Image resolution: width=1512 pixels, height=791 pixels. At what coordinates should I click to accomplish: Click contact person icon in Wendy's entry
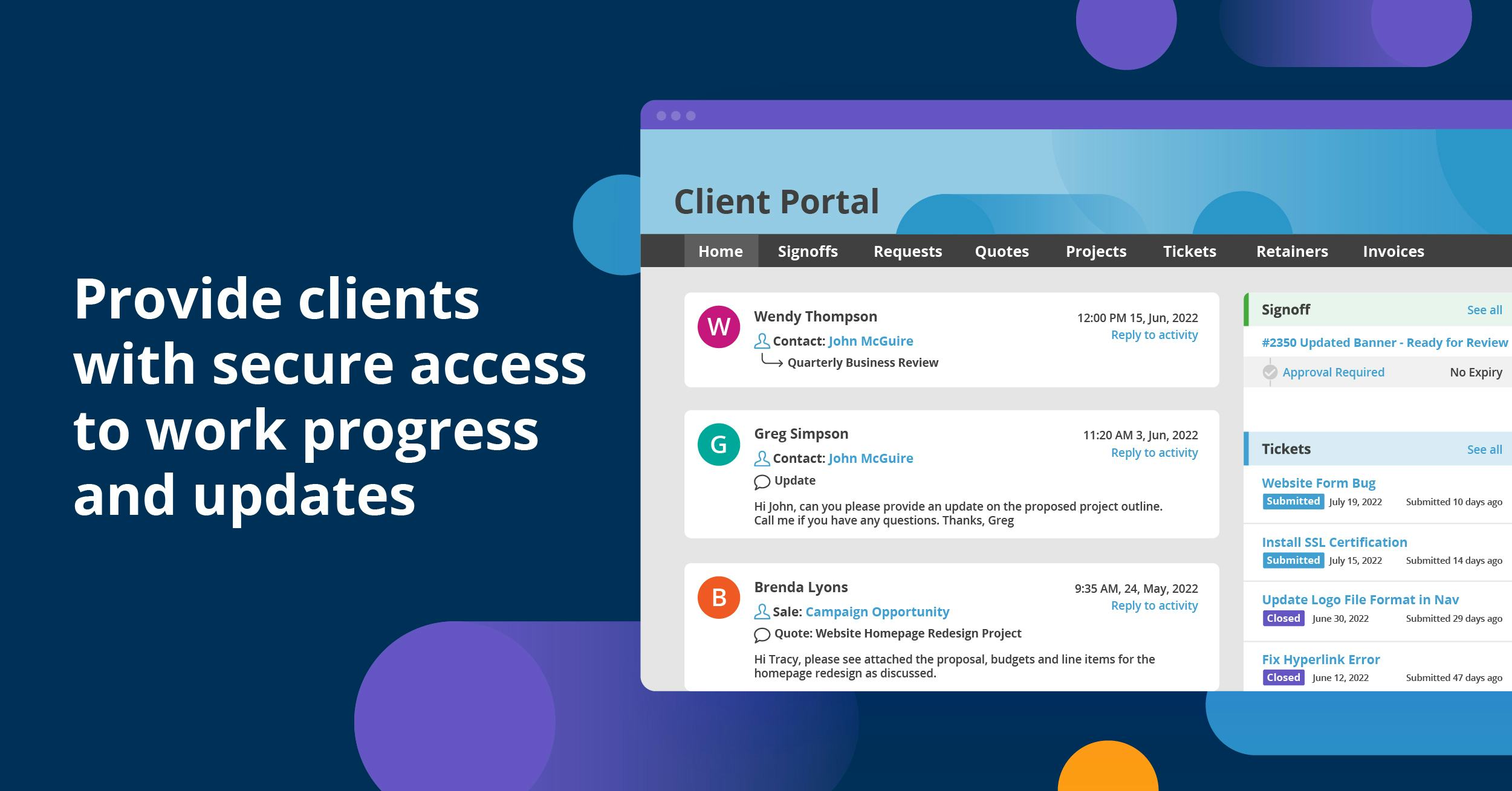[762, 341]
